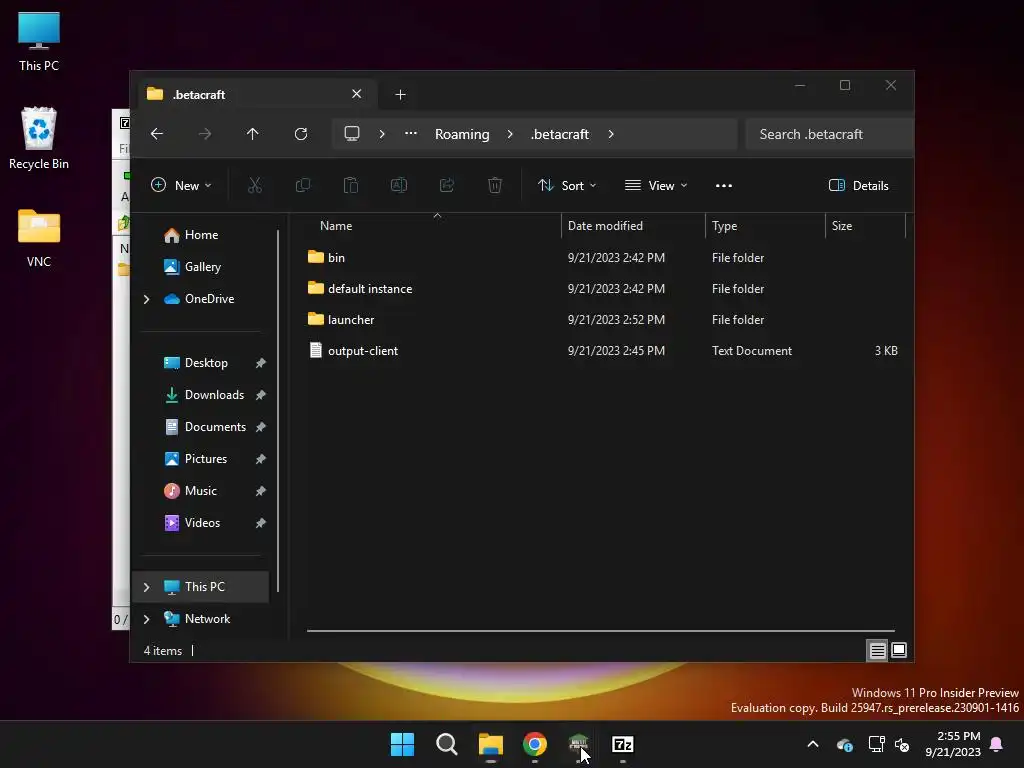Refresh the .betacraft folder view
This screenshot has height=768, width=1024.
pos(301,134)
